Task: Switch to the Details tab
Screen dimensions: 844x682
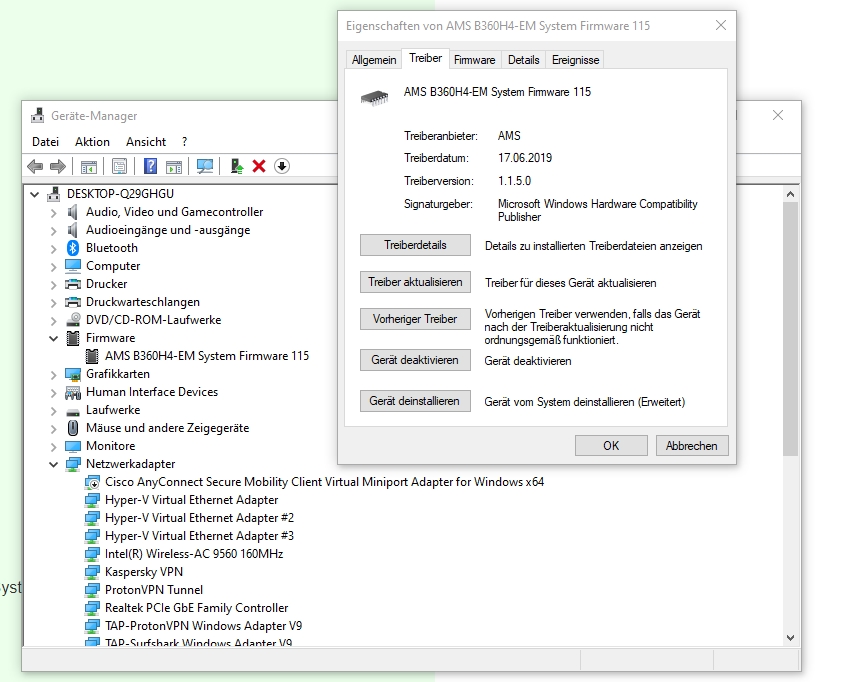Action: [x=523, y=60]
